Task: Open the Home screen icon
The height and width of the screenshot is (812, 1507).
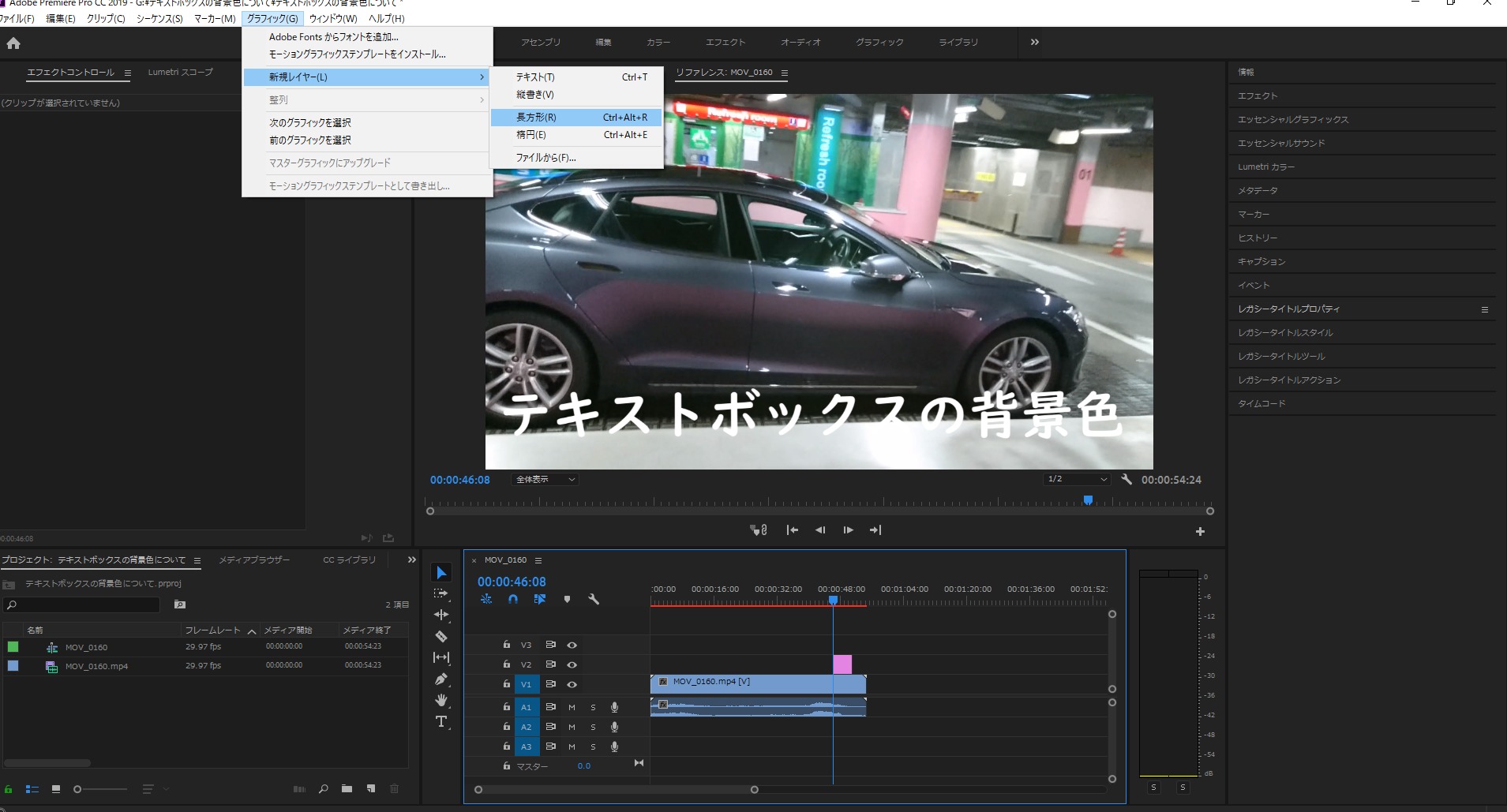Action: point(13,43)
